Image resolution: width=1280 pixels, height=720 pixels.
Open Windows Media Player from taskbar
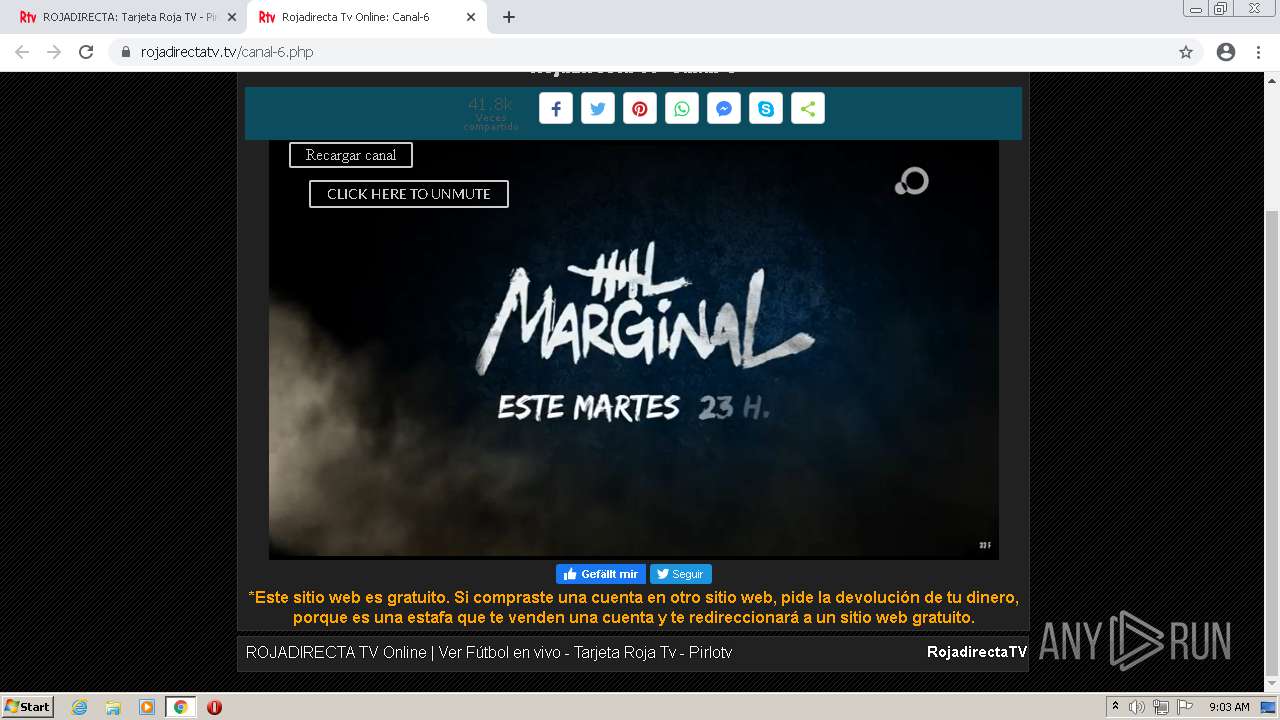pyautogui.click(x=147, y=707)
